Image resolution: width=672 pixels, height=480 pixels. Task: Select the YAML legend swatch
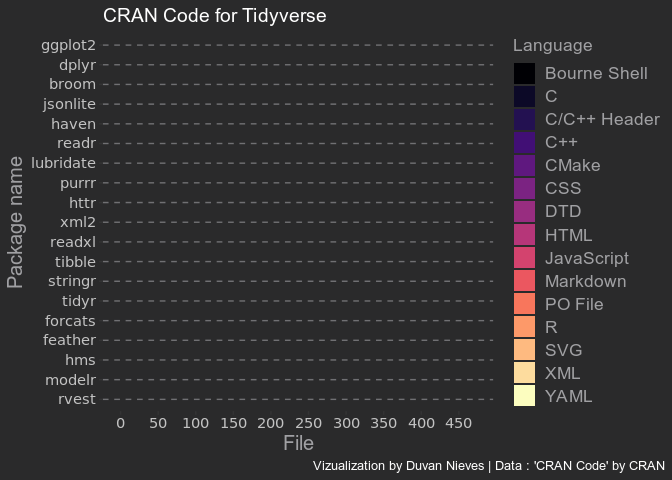[x=524, y=396]
